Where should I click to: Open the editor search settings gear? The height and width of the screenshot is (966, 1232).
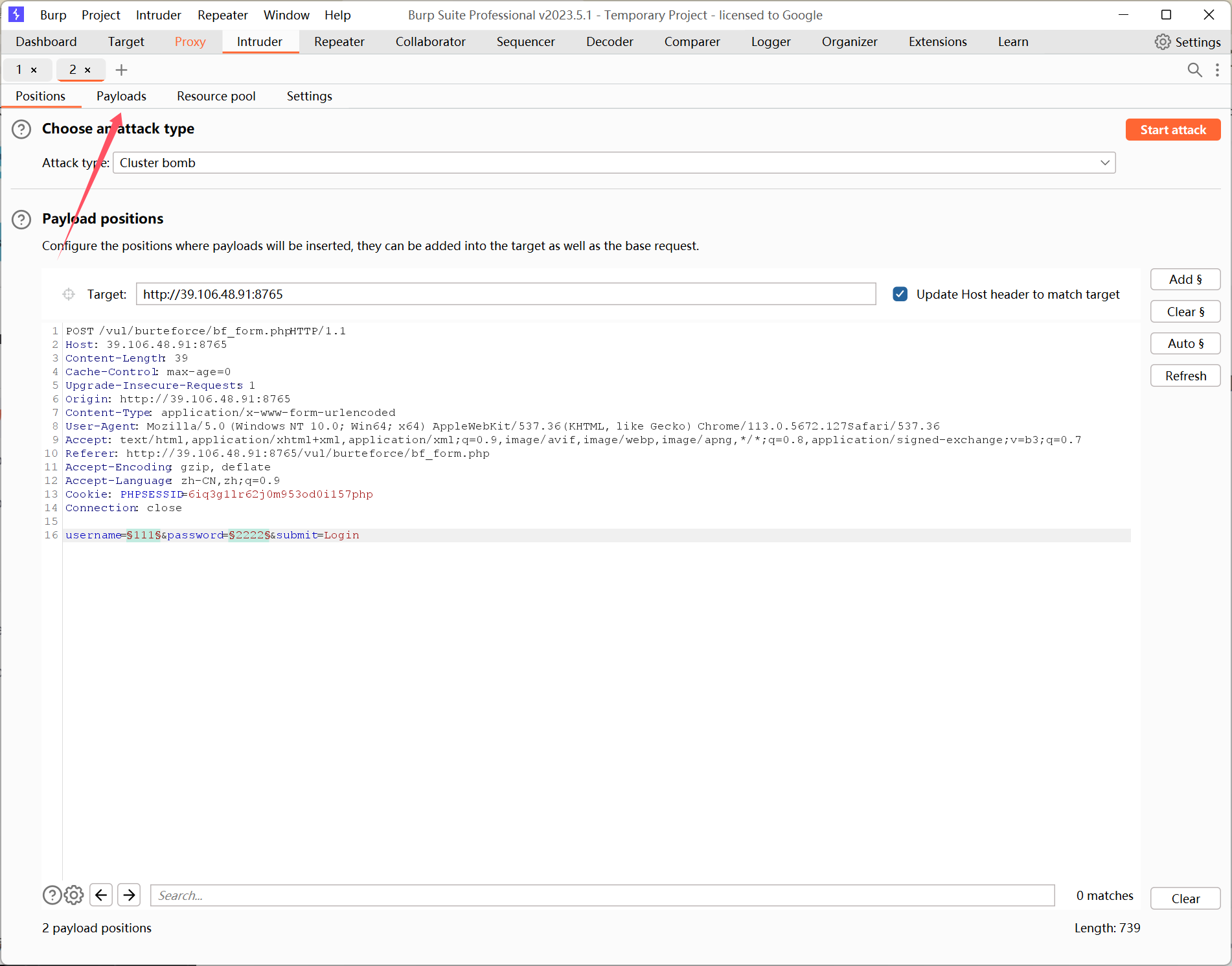pyautogui.click(x=74, y=895)
